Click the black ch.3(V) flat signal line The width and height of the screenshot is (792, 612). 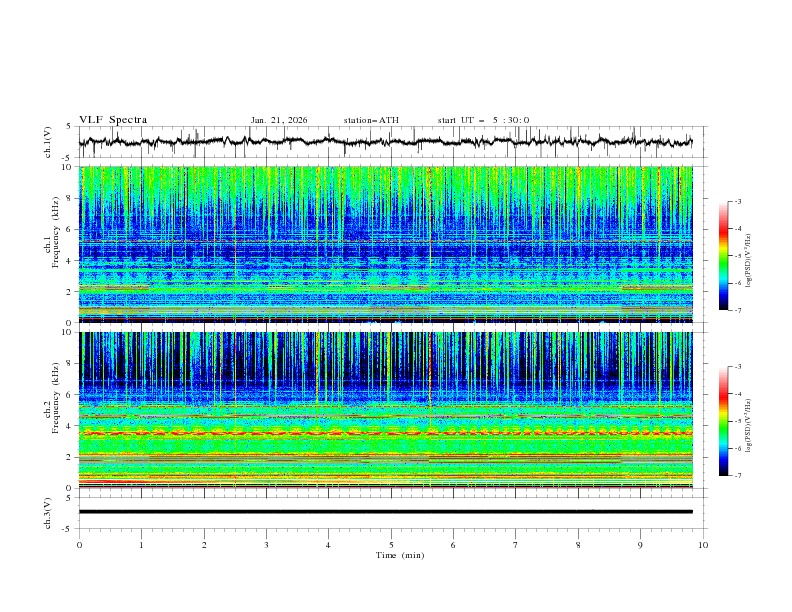386,511
